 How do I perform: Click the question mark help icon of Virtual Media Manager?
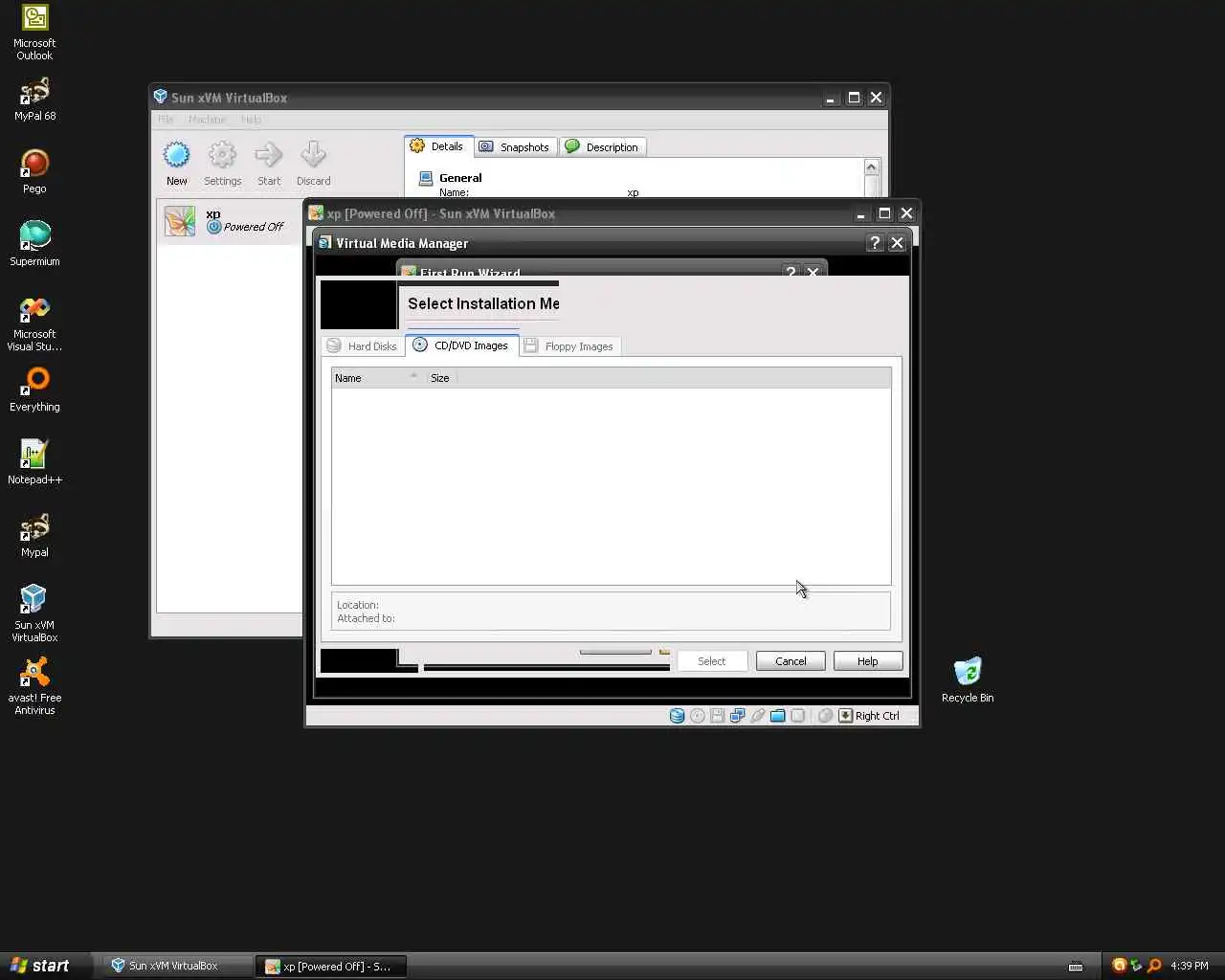tap(874, 243)
